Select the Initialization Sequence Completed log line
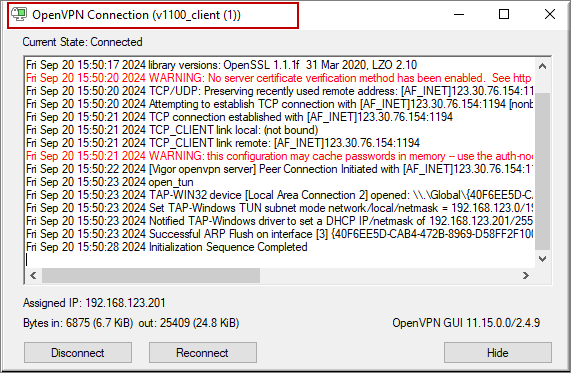 point(166,247)
